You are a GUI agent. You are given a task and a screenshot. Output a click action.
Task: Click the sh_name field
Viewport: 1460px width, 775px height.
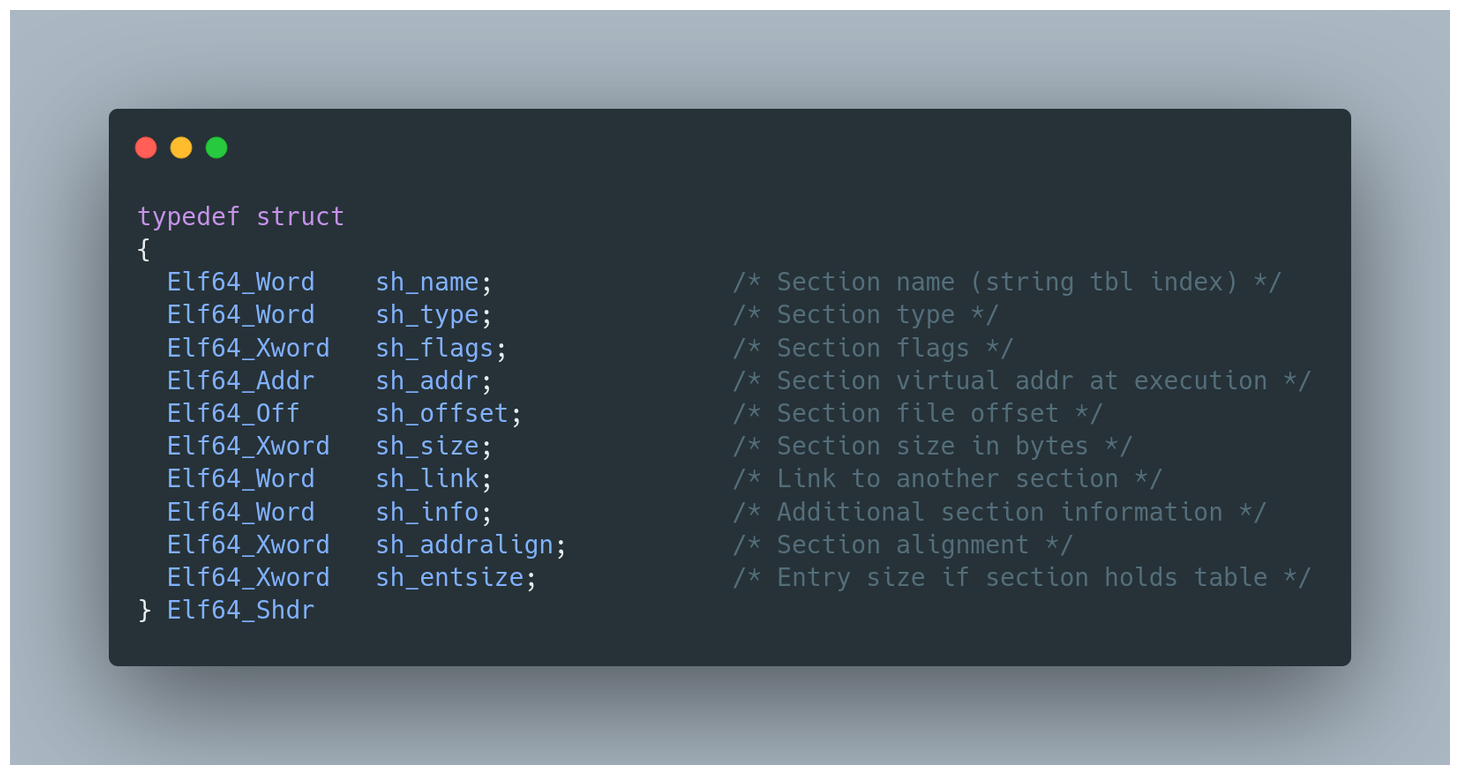[x=427, y=283]
